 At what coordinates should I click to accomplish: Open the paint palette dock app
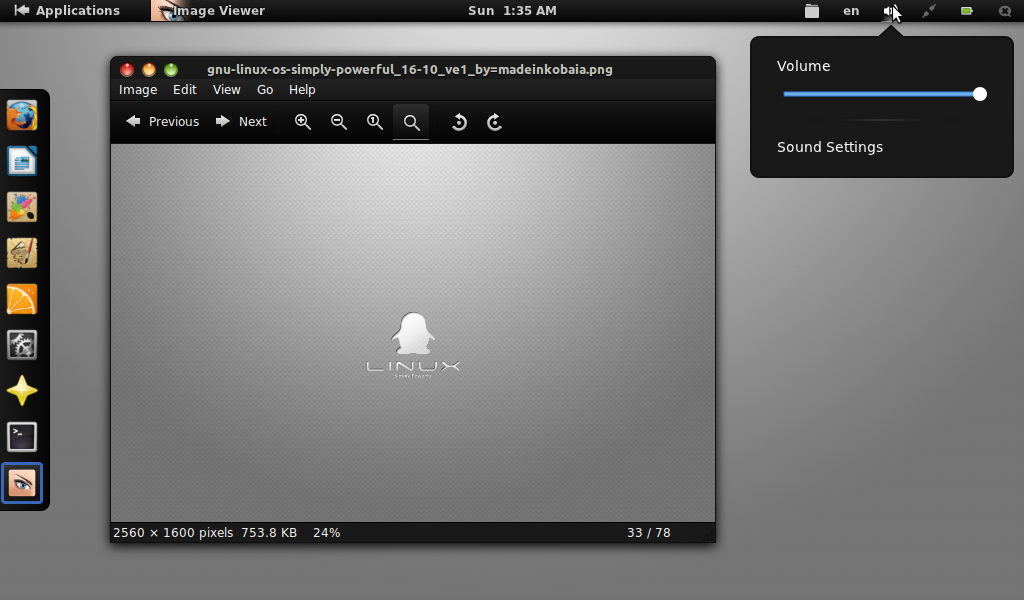[22, 208]
